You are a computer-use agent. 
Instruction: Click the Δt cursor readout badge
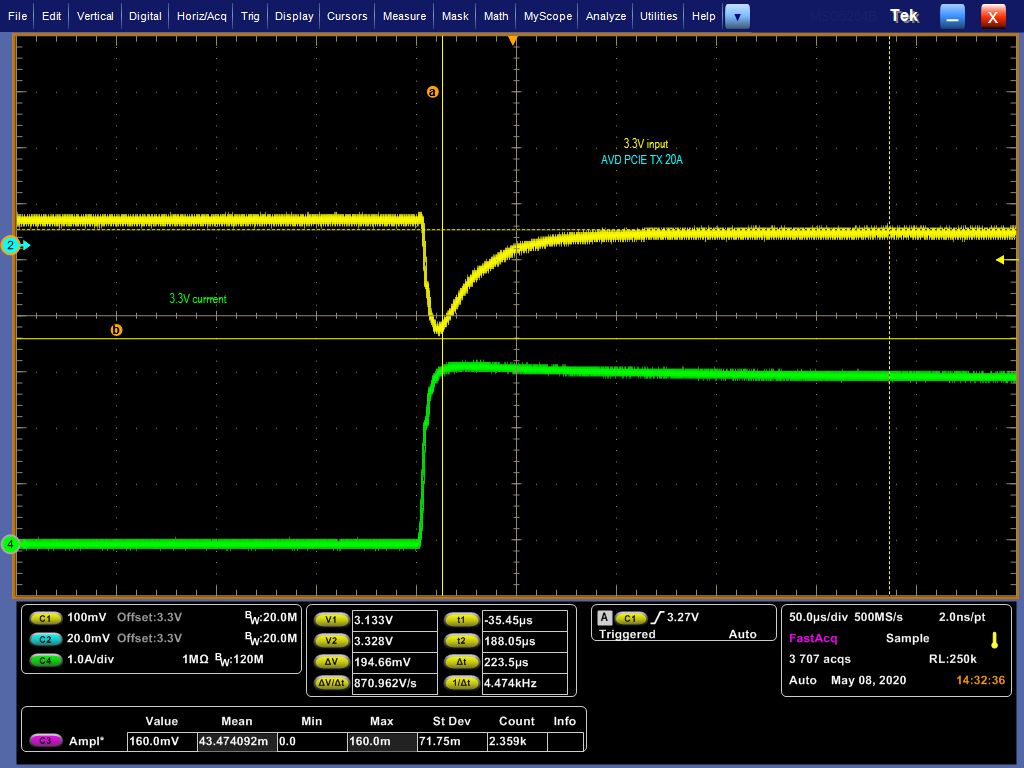tap(462, 662)
